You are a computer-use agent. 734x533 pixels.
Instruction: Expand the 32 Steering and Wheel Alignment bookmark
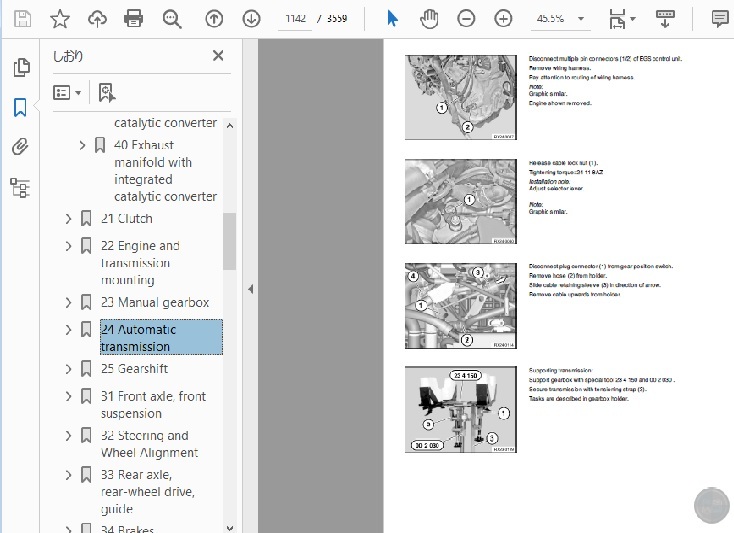point(68,436)
